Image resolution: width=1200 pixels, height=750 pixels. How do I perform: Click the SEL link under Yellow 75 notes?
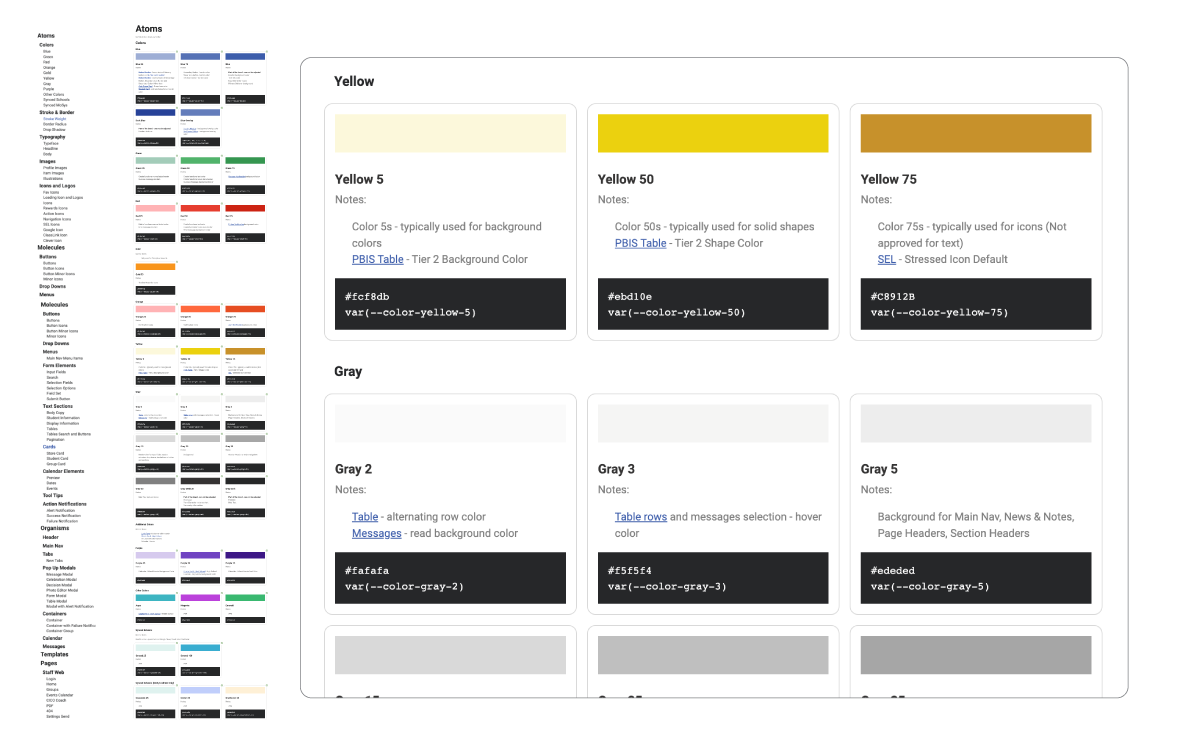[886, 259]
